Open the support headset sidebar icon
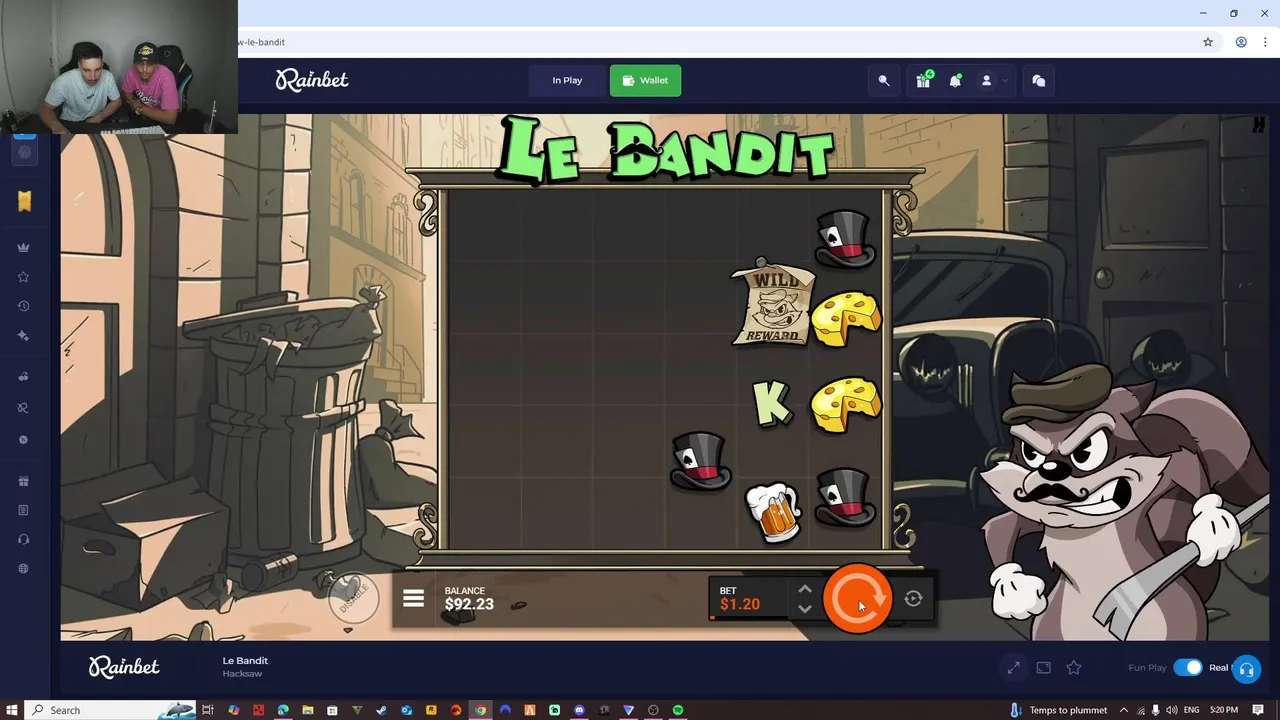1280x720 pixels. point(24,539)
